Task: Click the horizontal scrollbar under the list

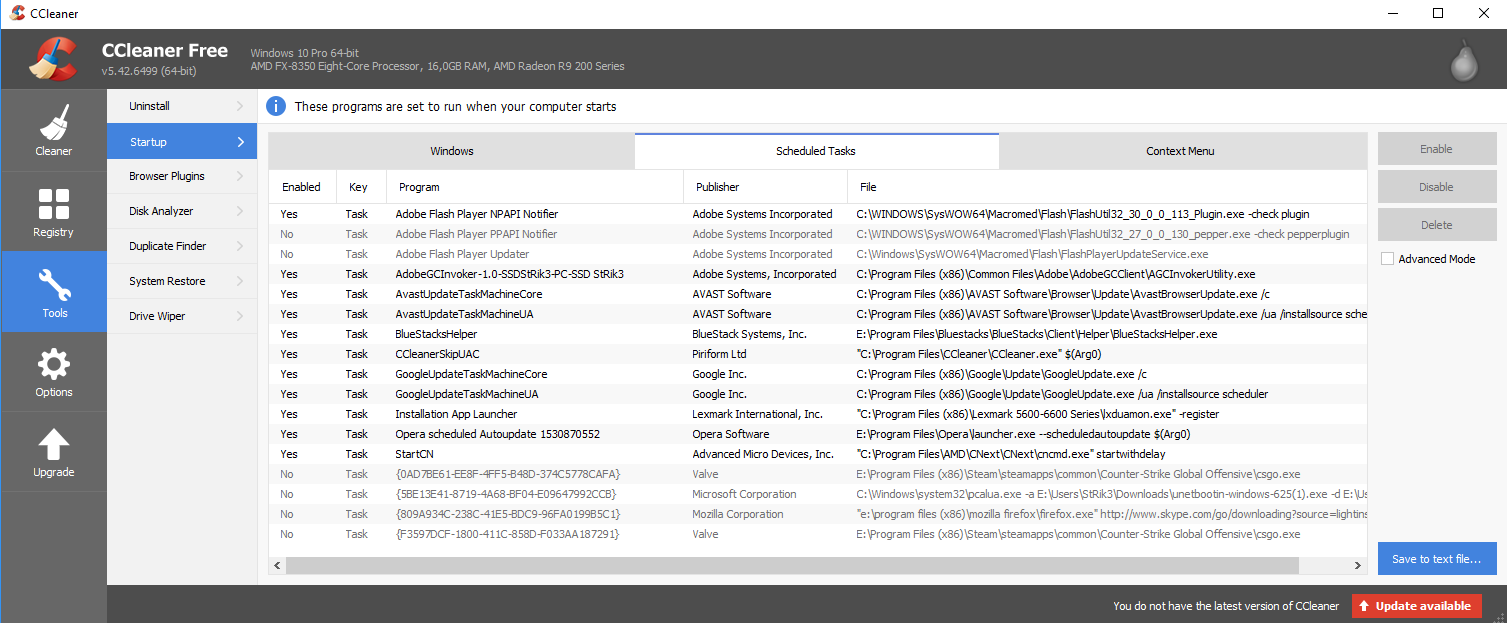Action: (817, 565)
